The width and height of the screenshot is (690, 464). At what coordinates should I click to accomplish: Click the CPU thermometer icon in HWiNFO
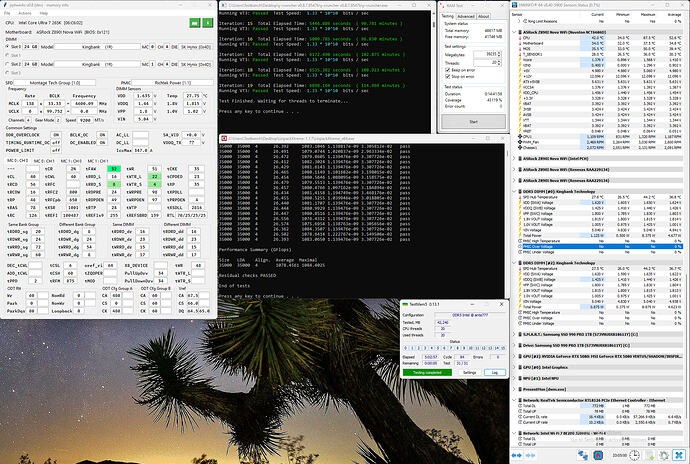coord(520,38)
